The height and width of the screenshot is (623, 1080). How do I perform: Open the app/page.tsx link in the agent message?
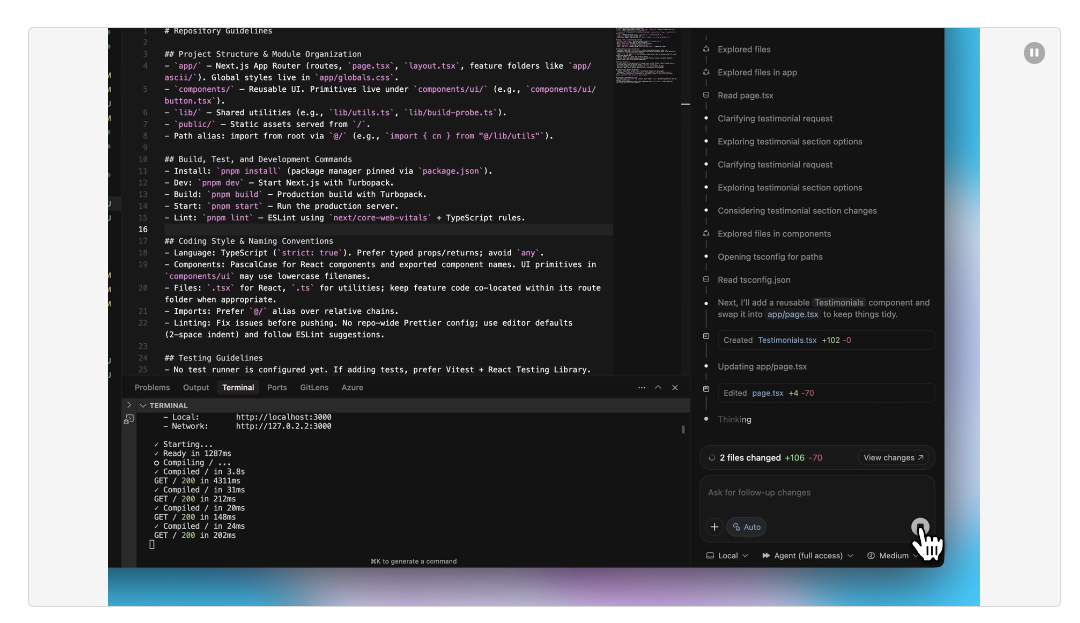(x=793, y=315)
